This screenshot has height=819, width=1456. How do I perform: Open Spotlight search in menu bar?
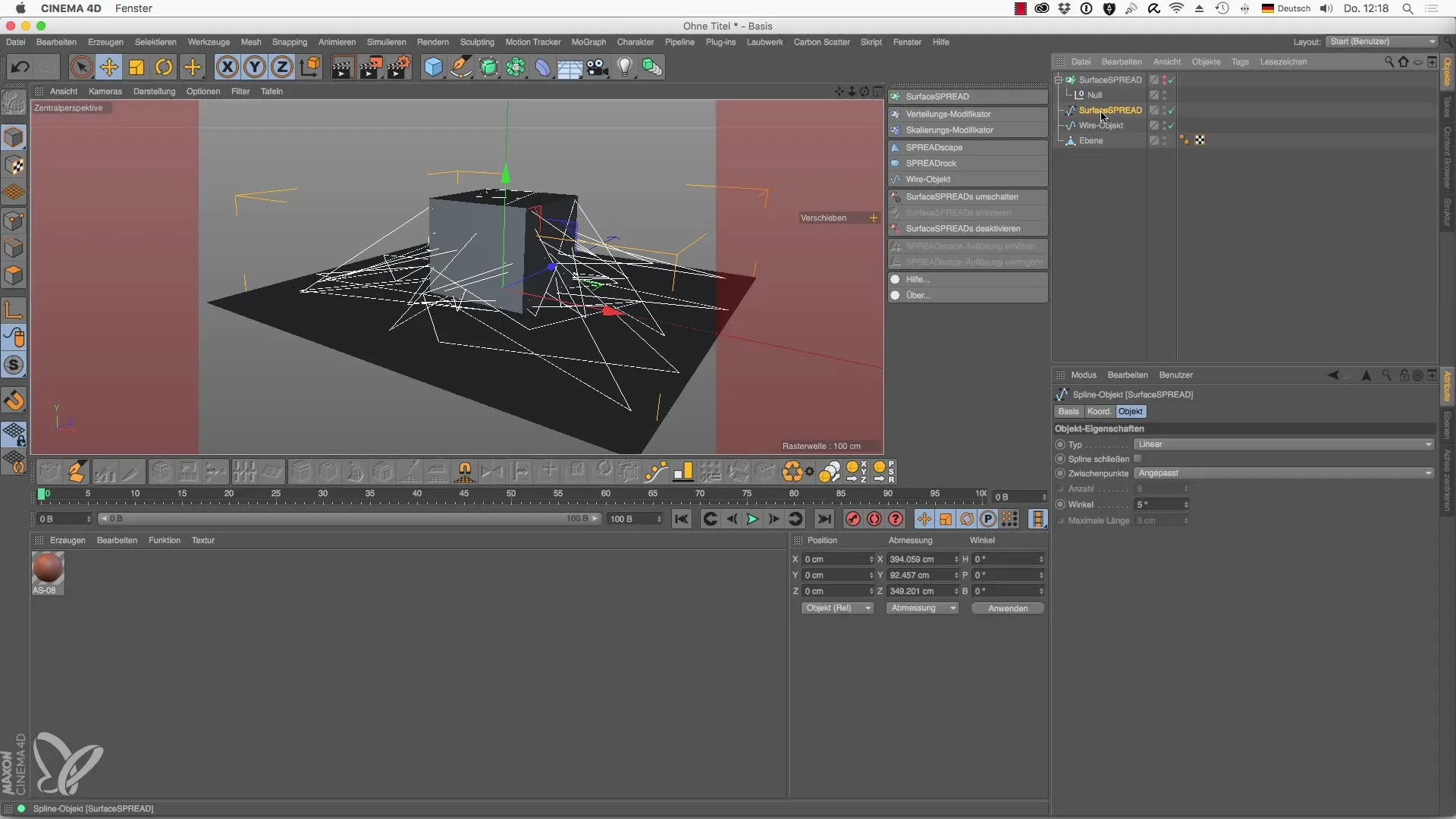tap(1407, 8)
